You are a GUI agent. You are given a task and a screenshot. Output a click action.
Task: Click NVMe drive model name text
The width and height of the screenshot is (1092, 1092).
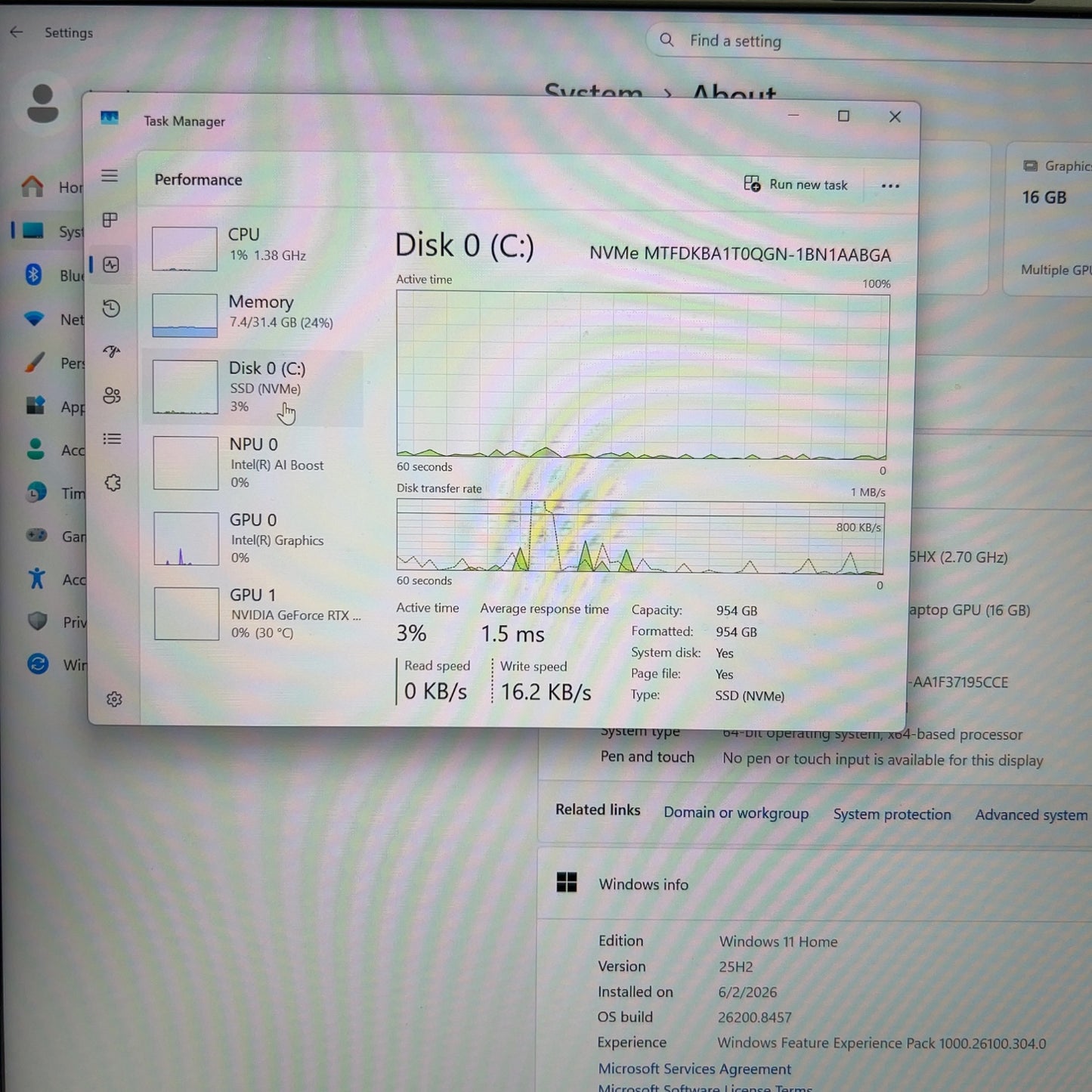pos(740,254)
